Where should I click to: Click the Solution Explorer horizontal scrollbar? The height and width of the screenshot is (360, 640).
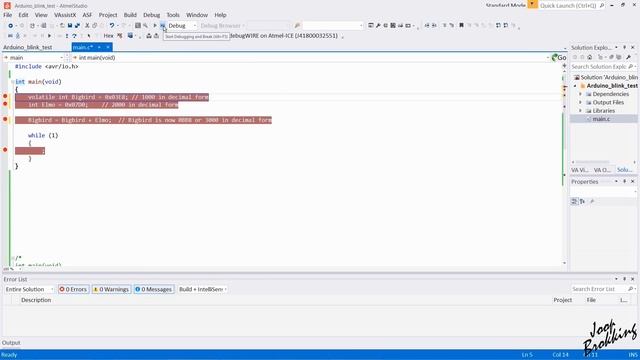click(603, 162)
